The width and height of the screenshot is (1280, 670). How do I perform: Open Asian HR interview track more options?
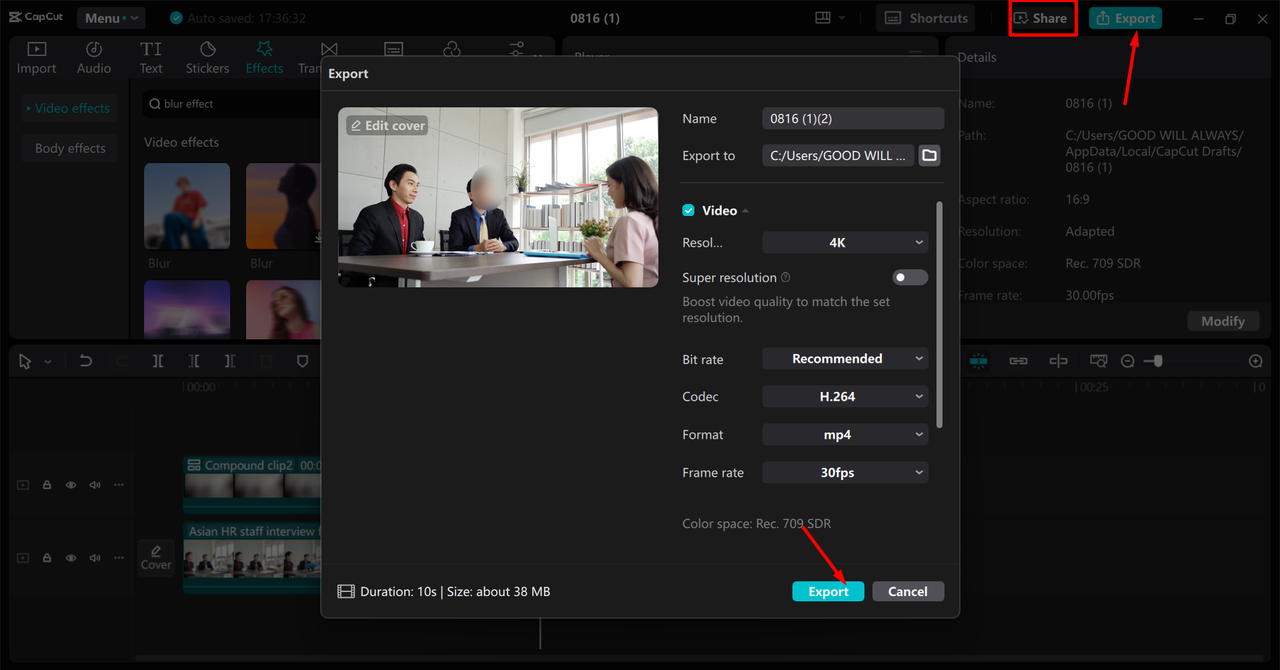click(x=119, y=558)
